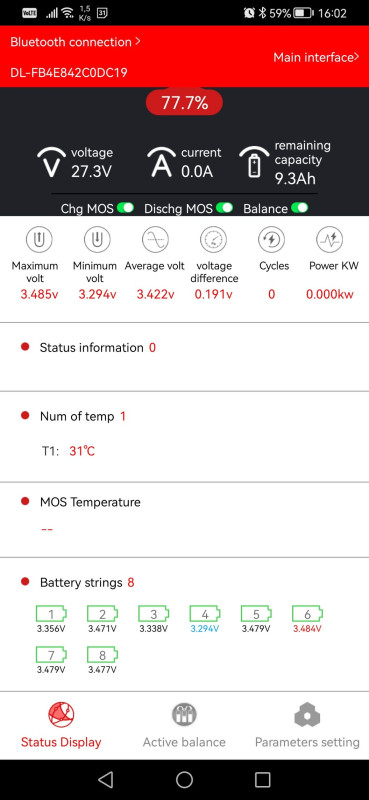369x800 pixels.
Task: Tap the voltage difference gauge icon
Action: click(x=213, y=240)
